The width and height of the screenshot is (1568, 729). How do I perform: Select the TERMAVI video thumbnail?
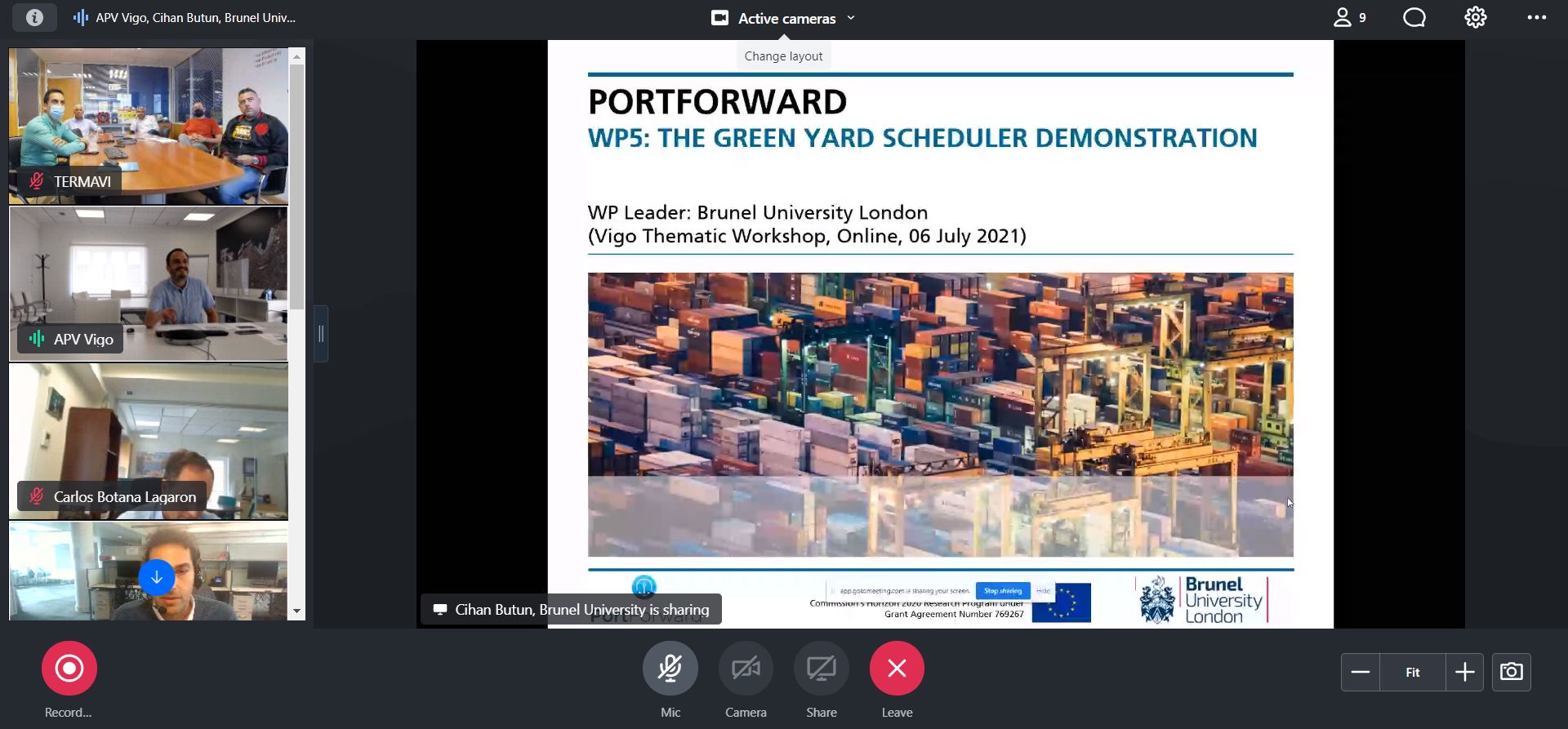[149, 126]
